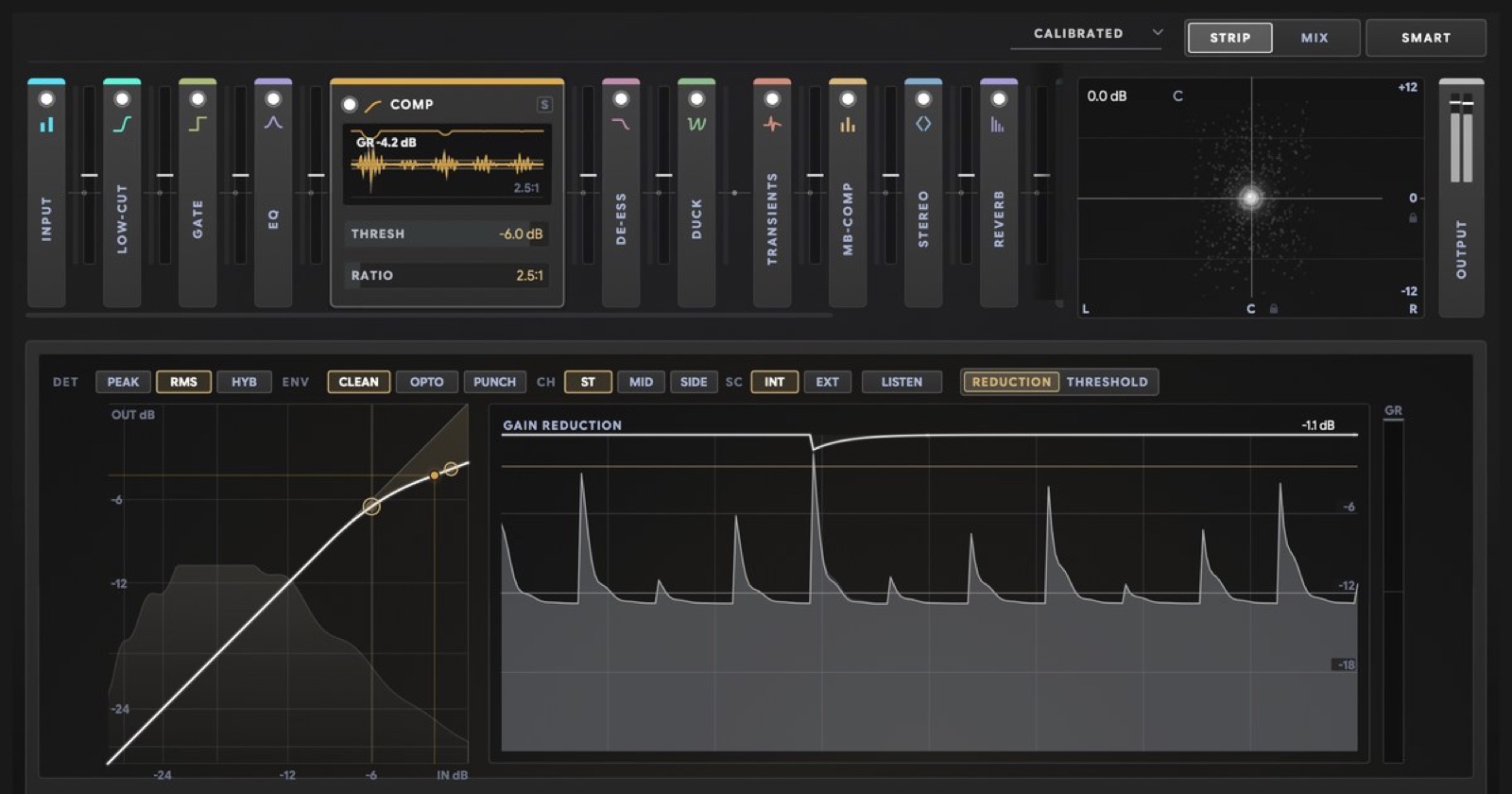
Task: Select the INPUT module bars icon
Action: tap(46, 124)
